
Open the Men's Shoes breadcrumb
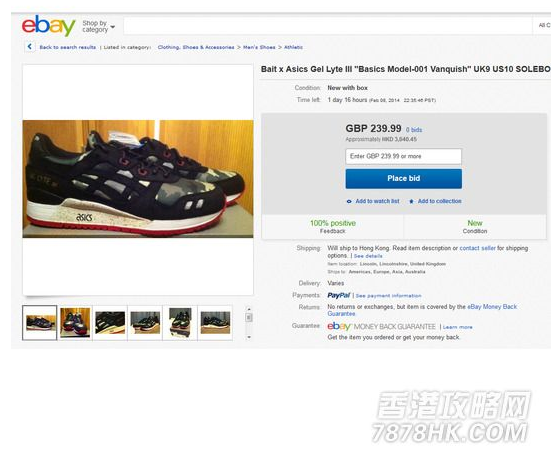click(x=259, y=47)
